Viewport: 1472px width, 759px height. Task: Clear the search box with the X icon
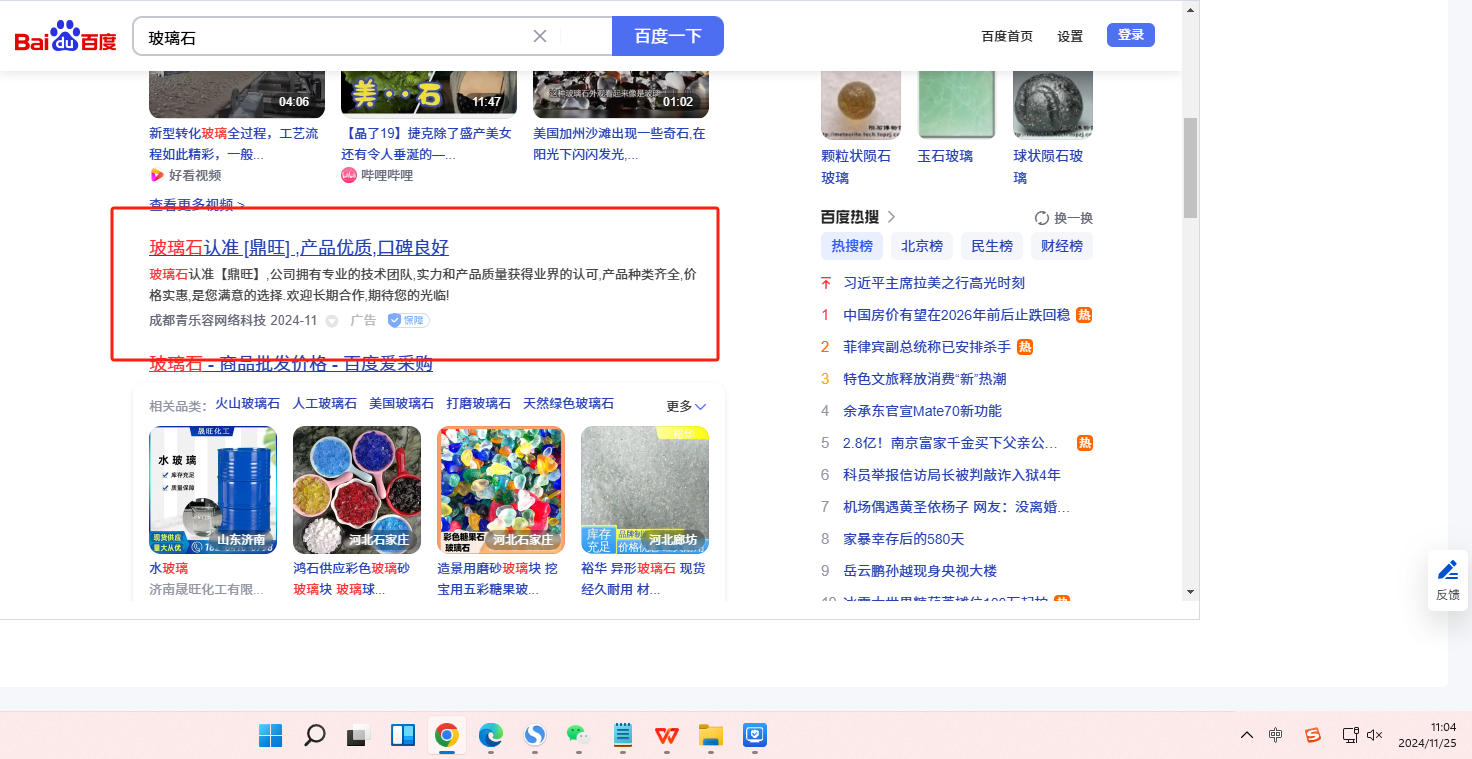(540, 36)
